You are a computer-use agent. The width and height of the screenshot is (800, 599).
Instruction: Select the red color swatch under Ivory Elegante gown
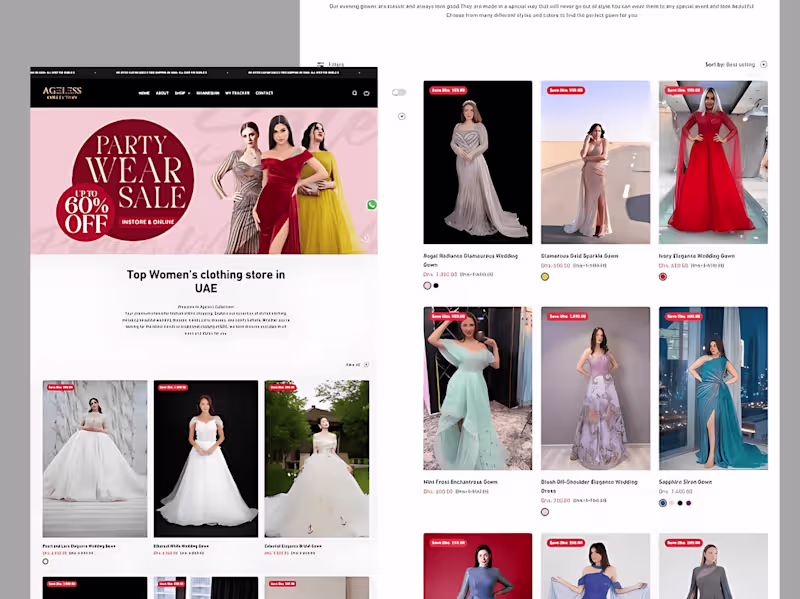click(x=662, y=276)
